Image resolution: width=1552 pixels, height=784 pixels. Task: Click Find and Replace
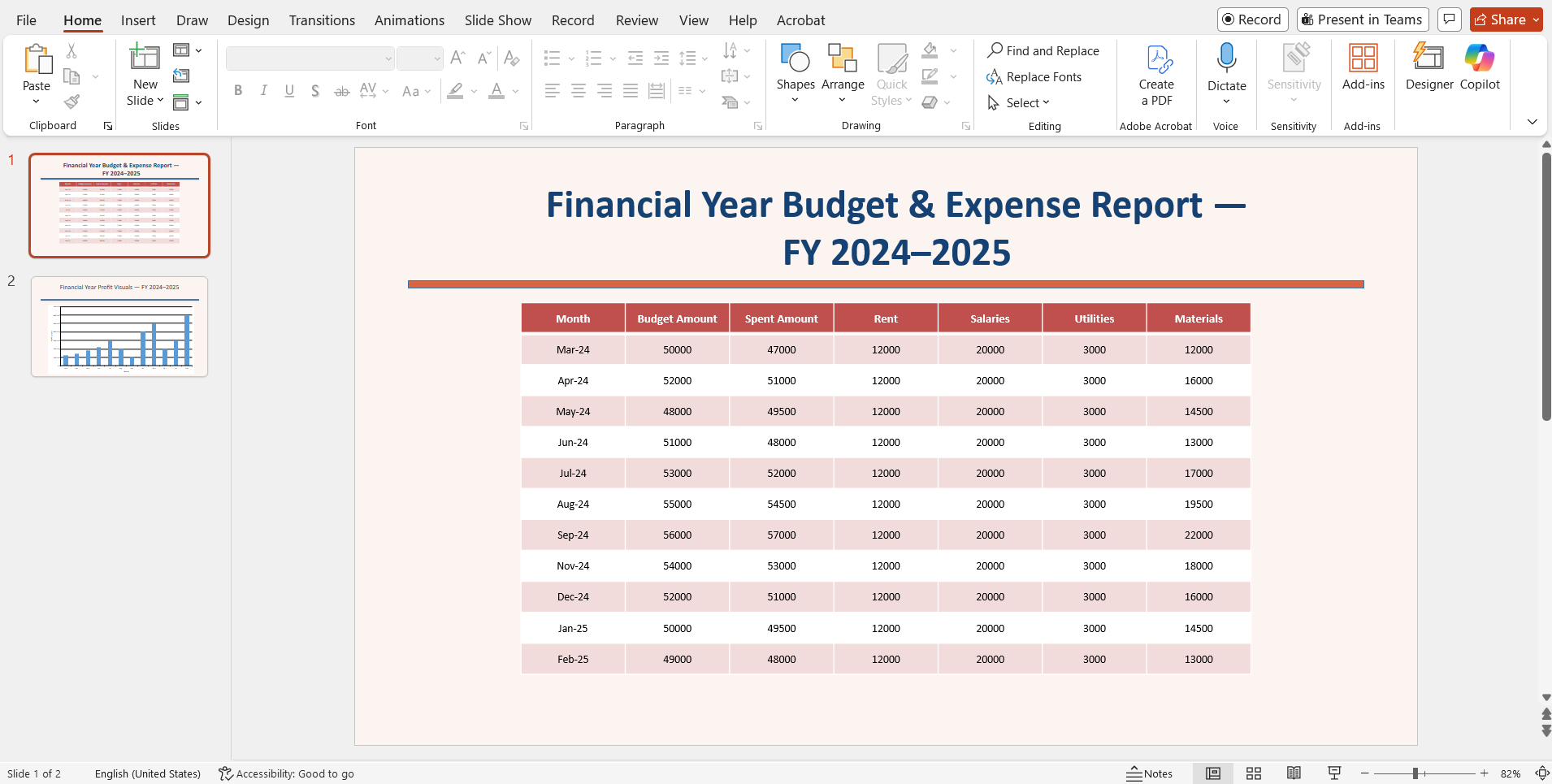pyautogui.click(x=1043, y=50)
